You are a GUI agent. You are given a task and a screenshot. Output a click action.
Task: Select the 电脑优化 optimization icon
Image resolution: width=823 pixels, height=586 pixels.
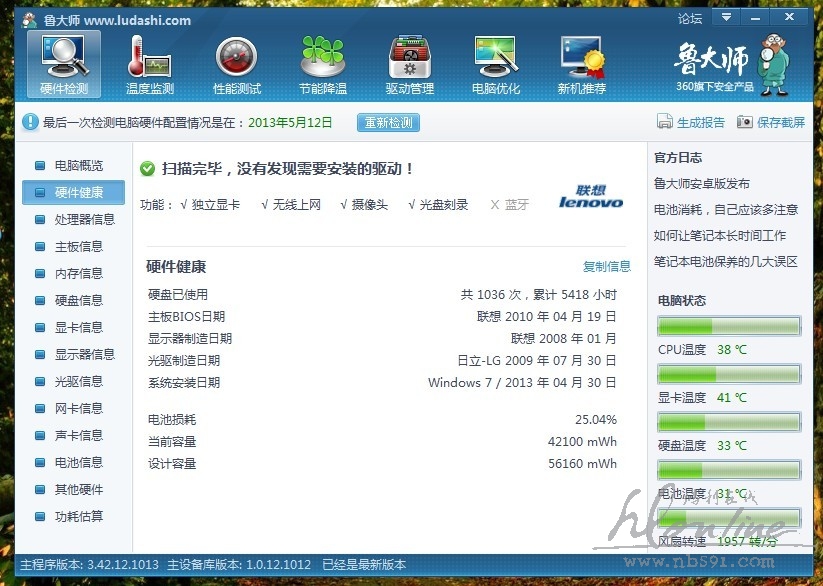click(x=495, y=57)
